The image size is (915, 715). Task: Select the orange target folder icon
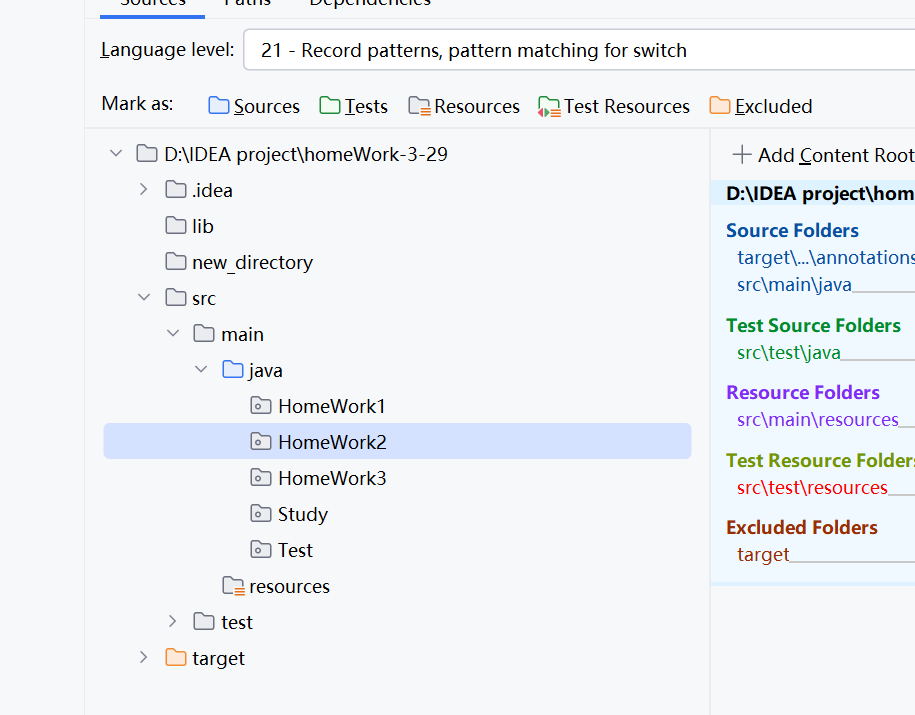(x=176, y=658)
